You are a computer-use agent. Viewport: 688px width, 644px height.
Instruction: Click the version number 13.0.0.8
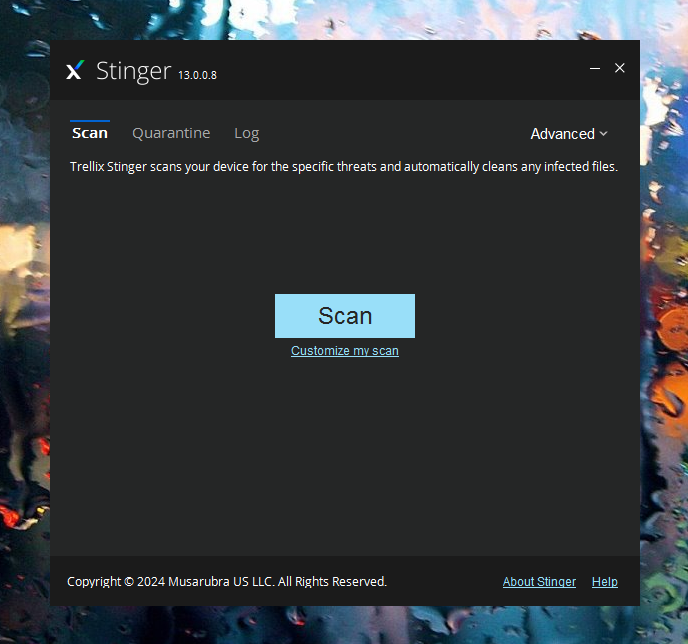pyautogui.click(x=197, y=75)
